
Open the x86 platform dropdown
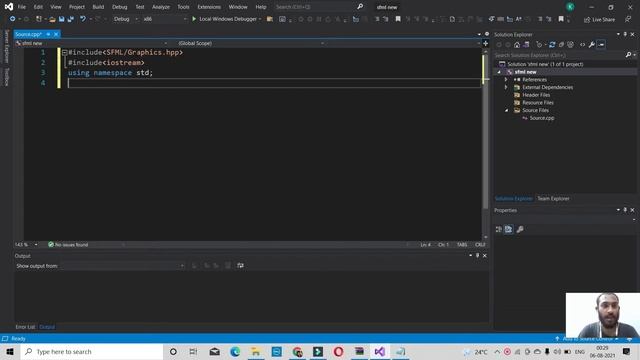point(164,19)
